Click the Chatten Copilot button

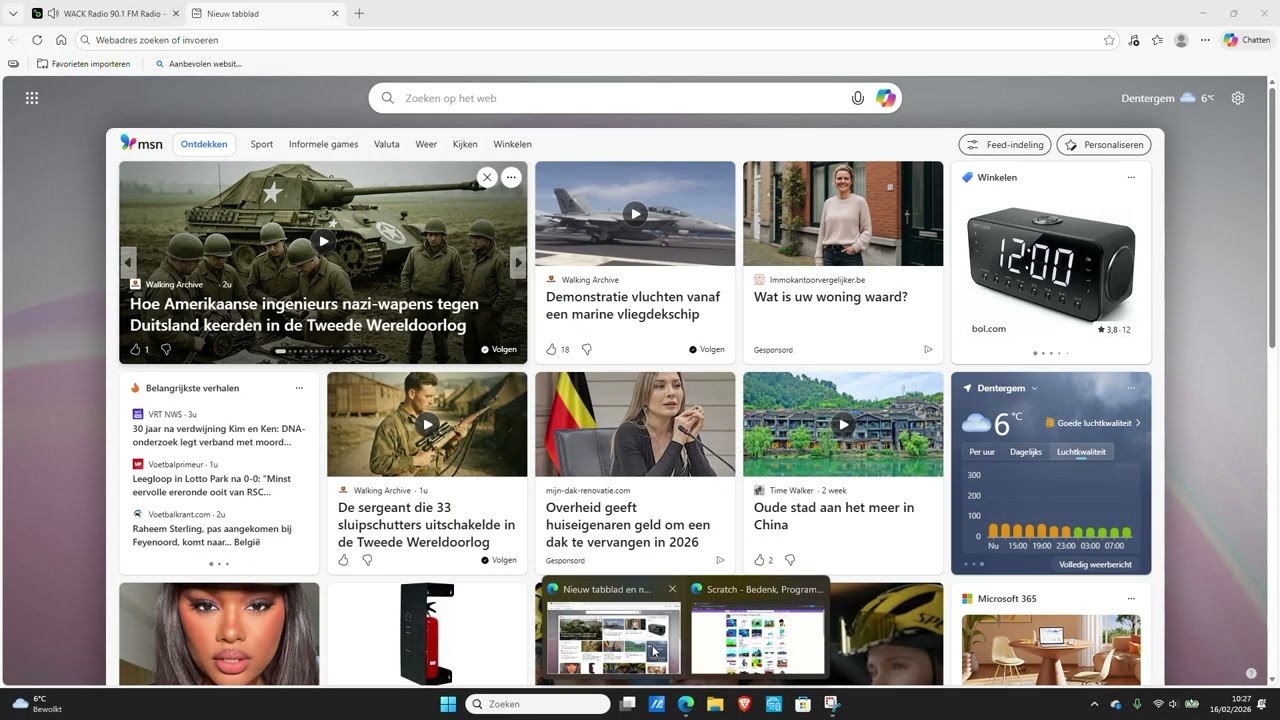[x=1246, y=40]
